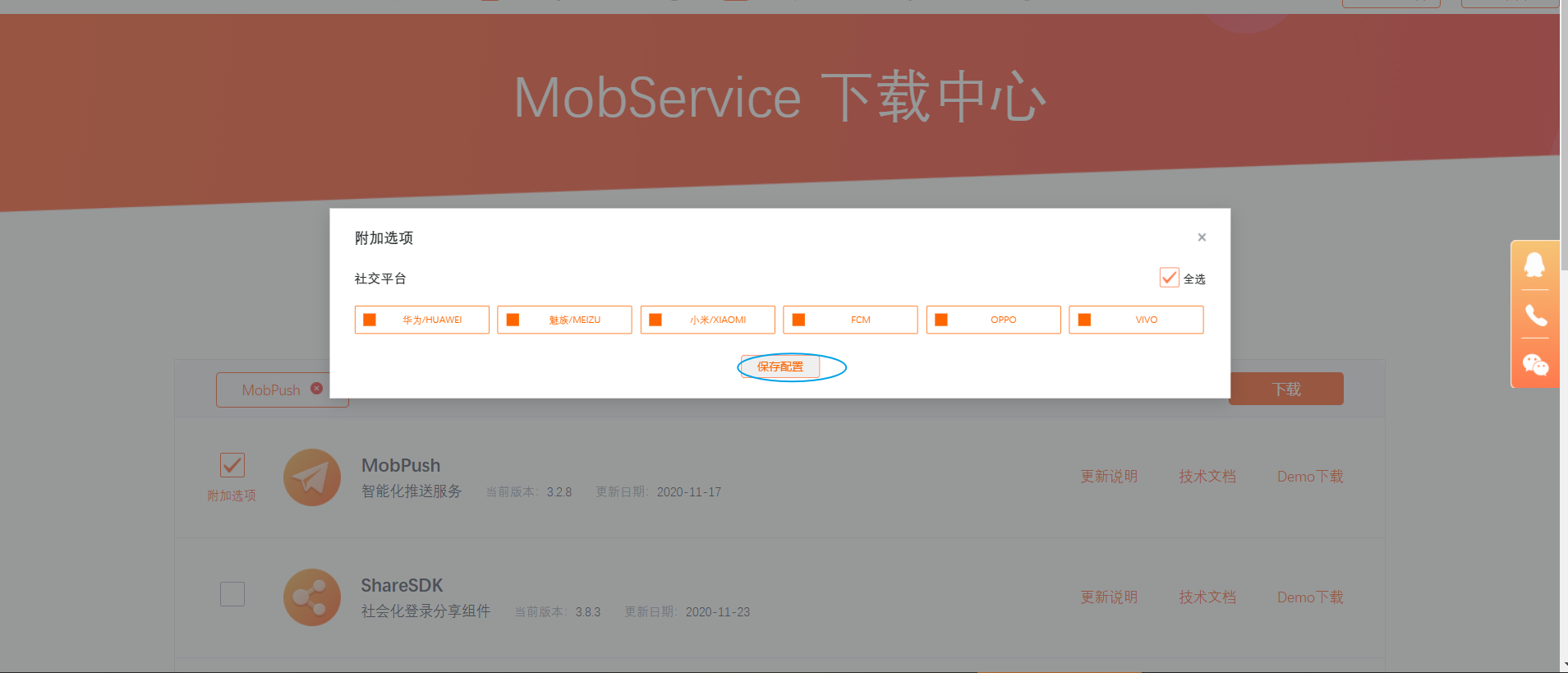Click the MobPush paper plane icon
Screen dimensions: 1568x673
tap(312, 477)
